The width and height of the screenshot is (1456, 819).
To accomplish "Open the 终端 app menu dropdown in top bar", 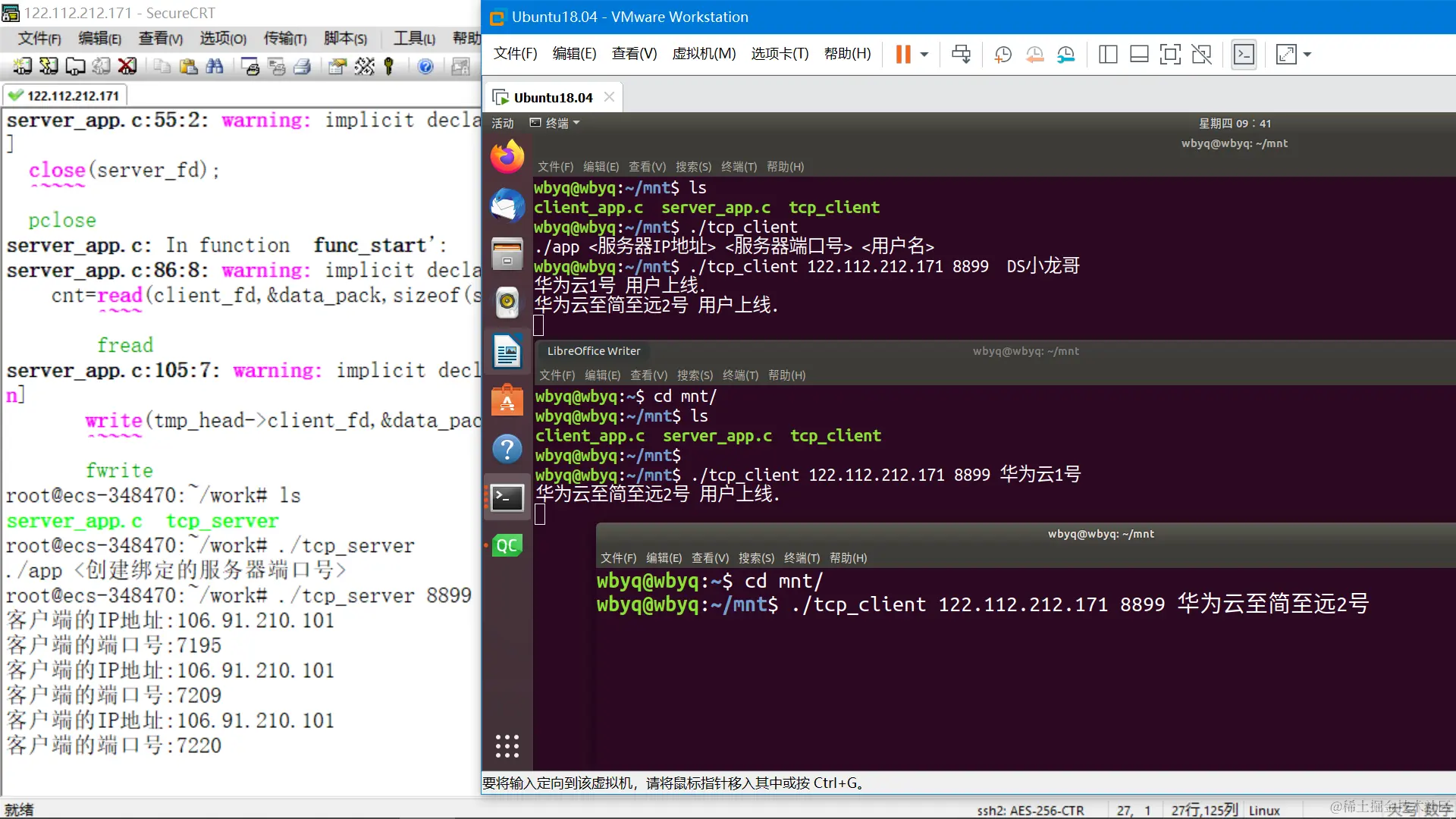I will click(x=556, y=123).
